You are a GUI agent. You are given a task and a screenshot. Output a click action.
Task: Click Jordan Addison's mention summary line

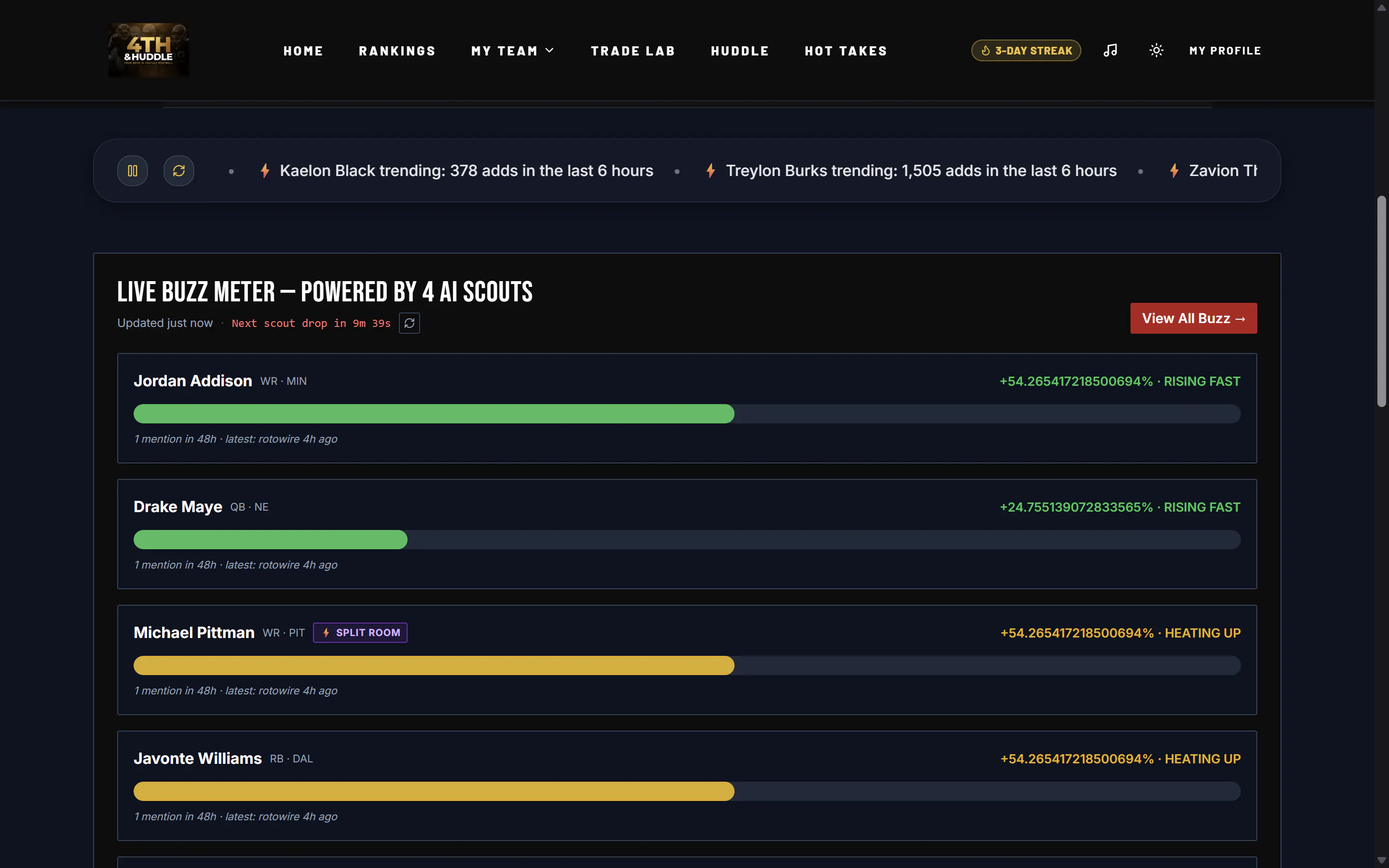235,439
